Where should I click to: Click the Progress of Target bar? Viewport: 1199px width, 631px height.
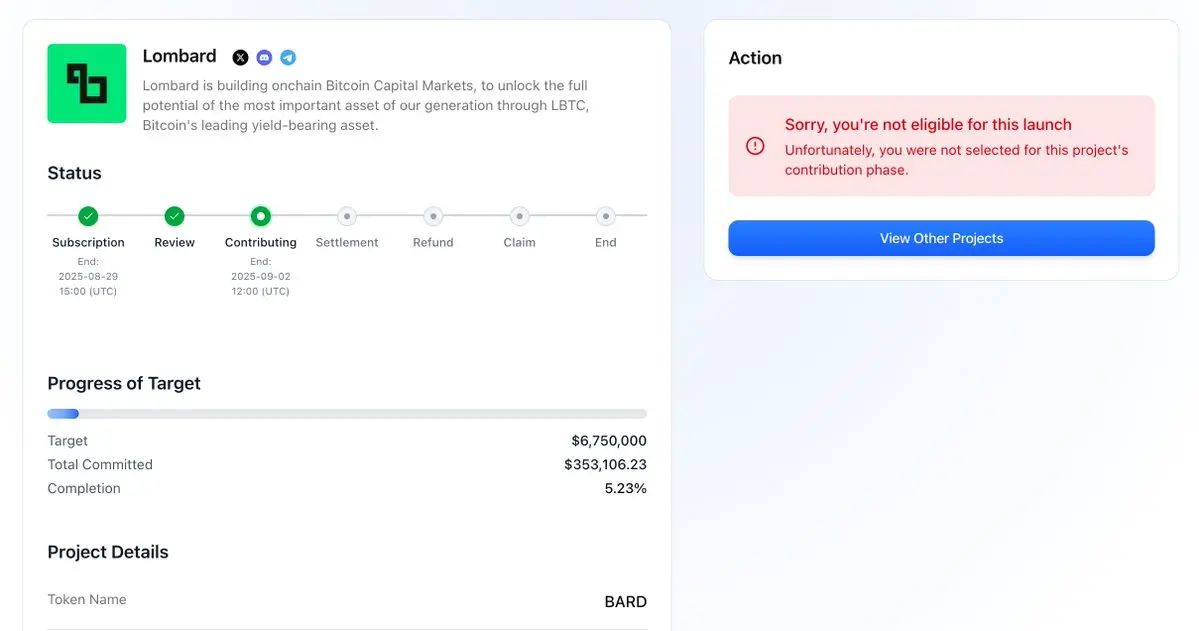(347, 414)
